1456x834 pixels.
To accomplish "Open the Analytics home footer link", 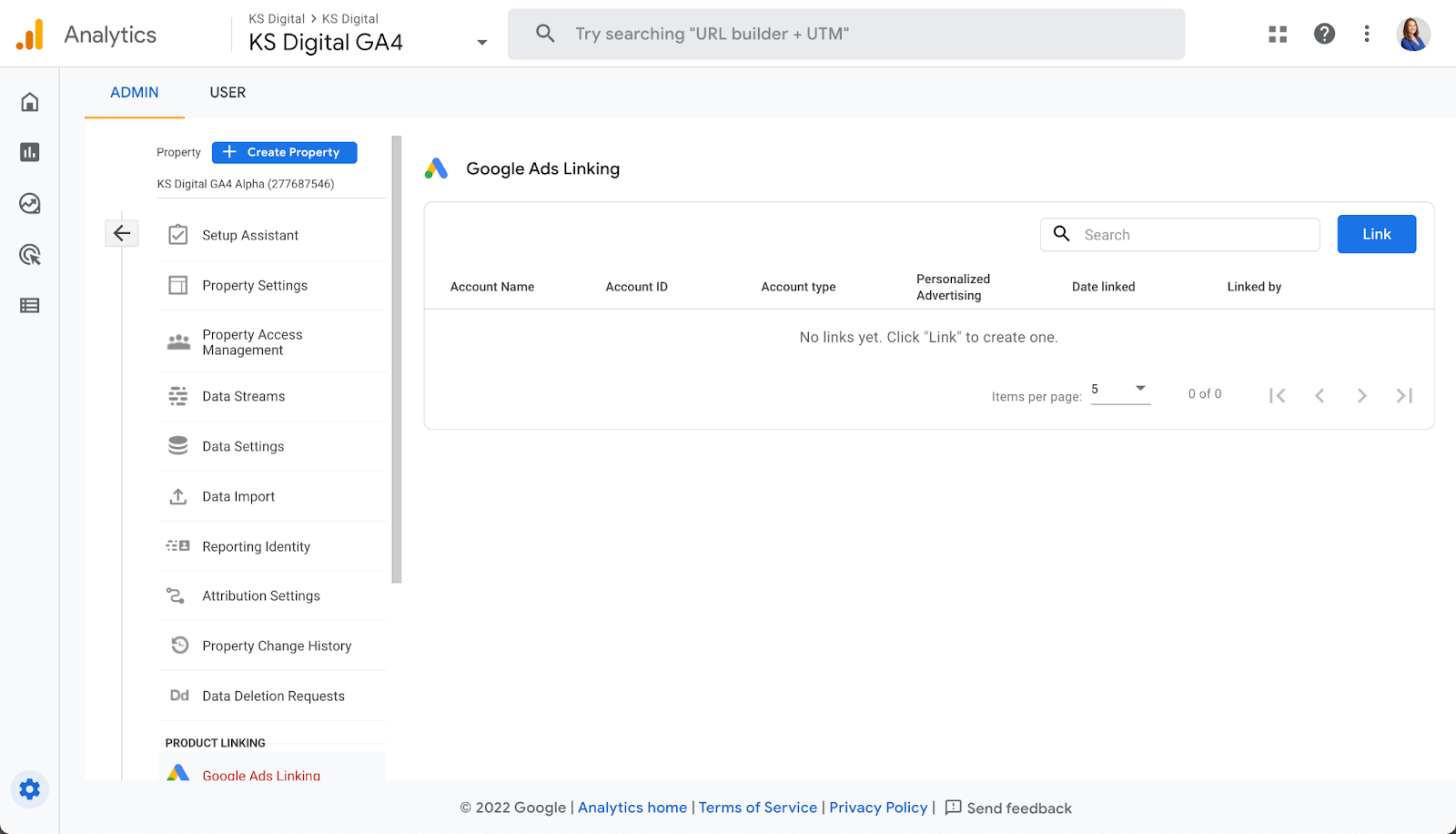I will [x=632, y=808].
